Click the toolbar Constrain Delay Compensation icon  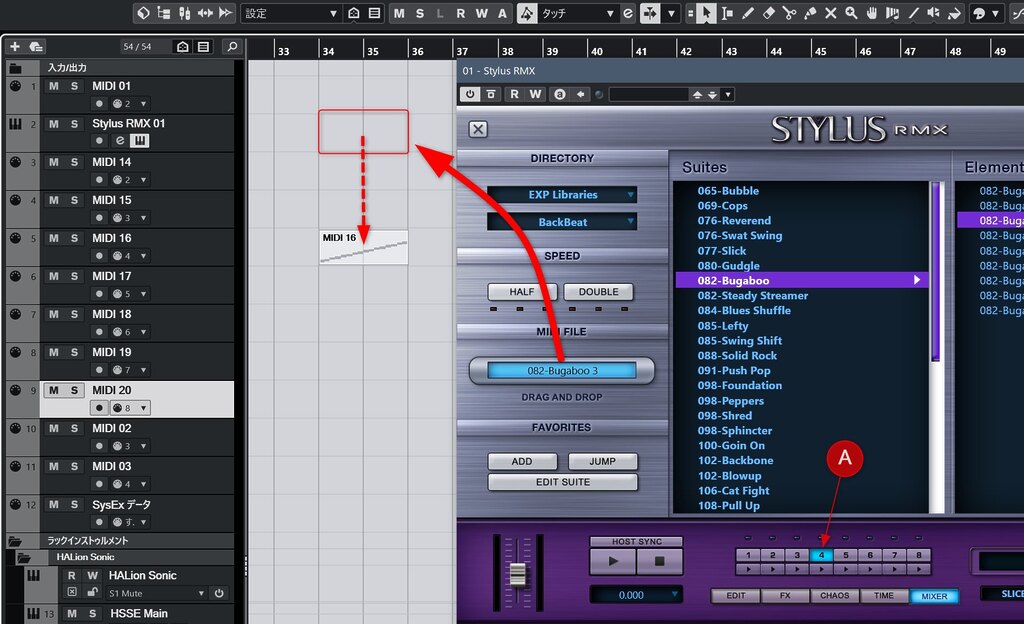coord(143,13)
